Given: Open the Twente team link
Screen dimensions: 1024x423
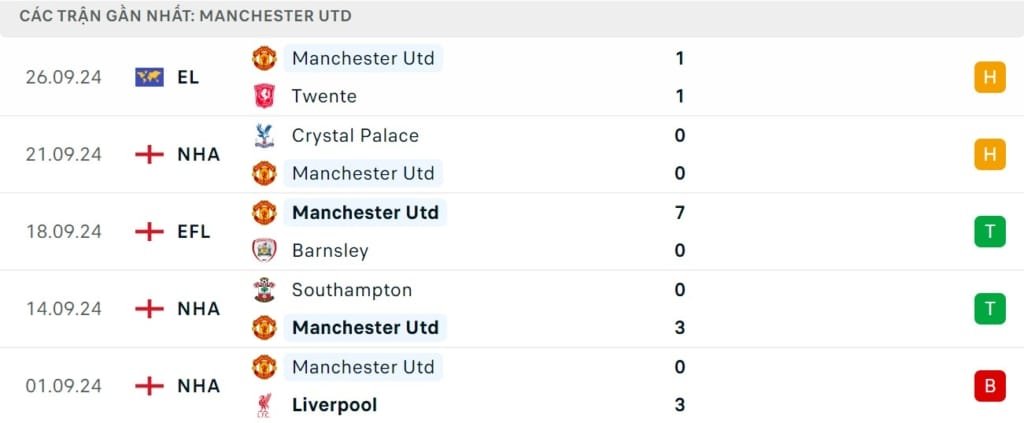Looking at the screenshot, I should click(x=324, y=96).
